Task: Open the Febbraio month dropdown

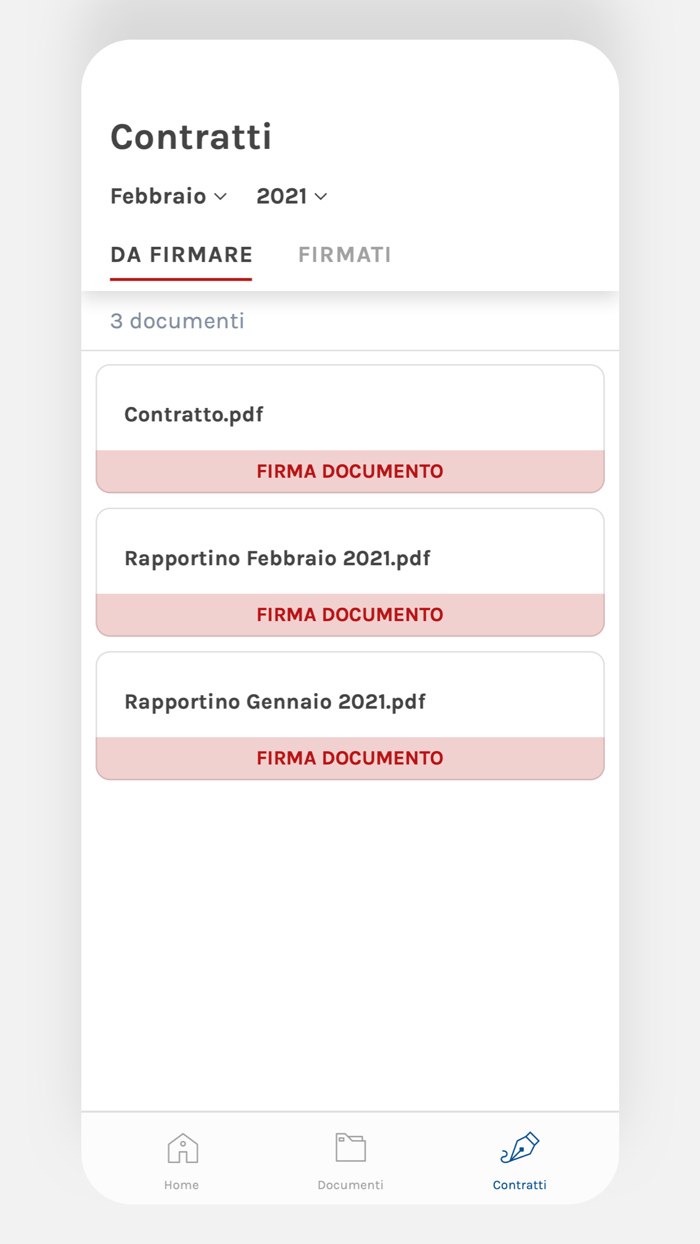Action: (x=168, y=196)
